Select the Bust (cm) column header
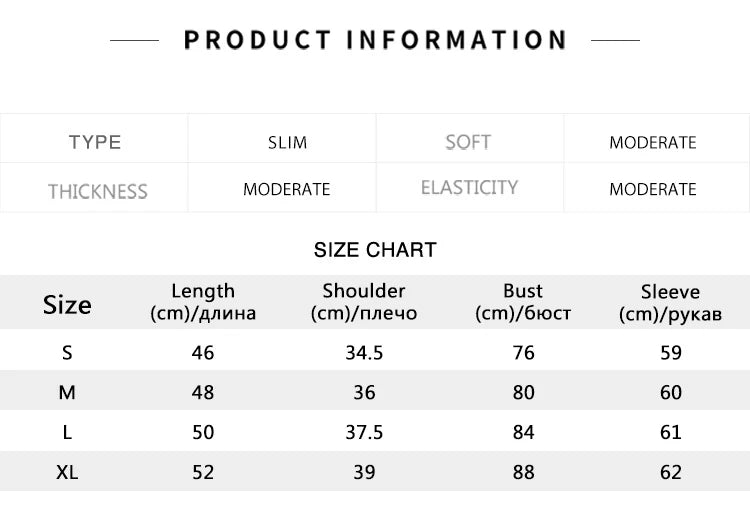 click(523, 302)
